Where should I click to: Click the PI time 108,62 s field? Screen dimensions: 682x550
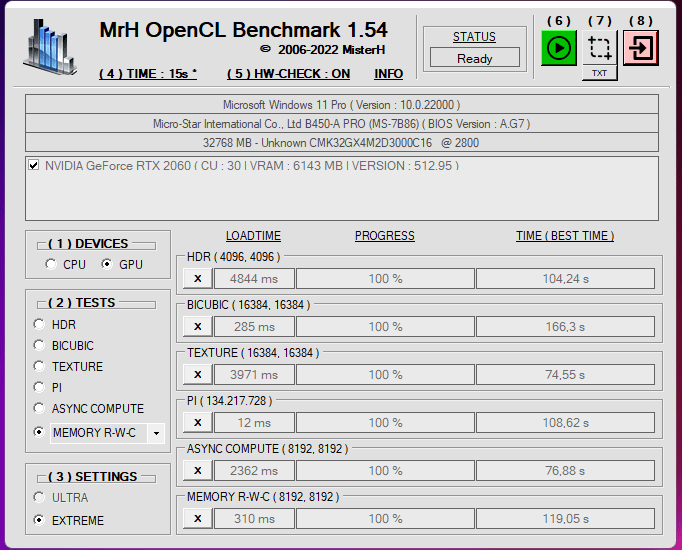point(565,423)
